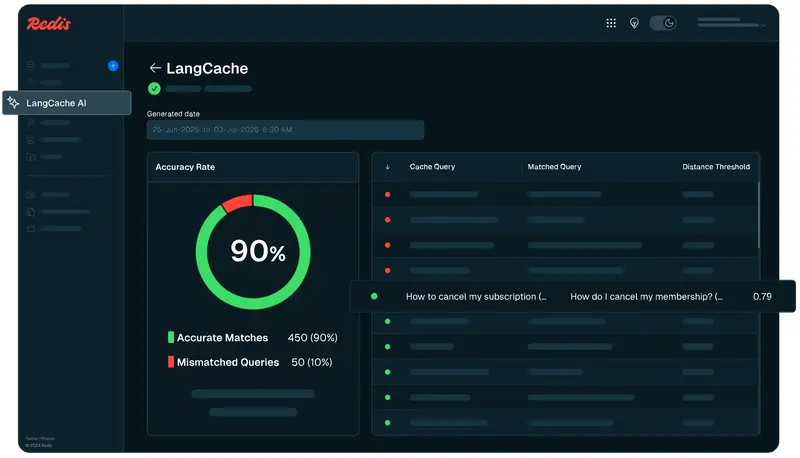Screen dimensions: 800x458
Task: Click the document icon in the sidebar
Action: (x=31, y=211)
